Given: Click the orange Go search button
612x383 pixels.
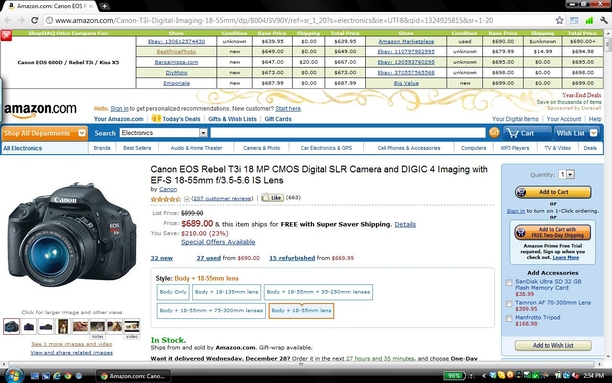Looking at the screenshot, I should [494, 133].
